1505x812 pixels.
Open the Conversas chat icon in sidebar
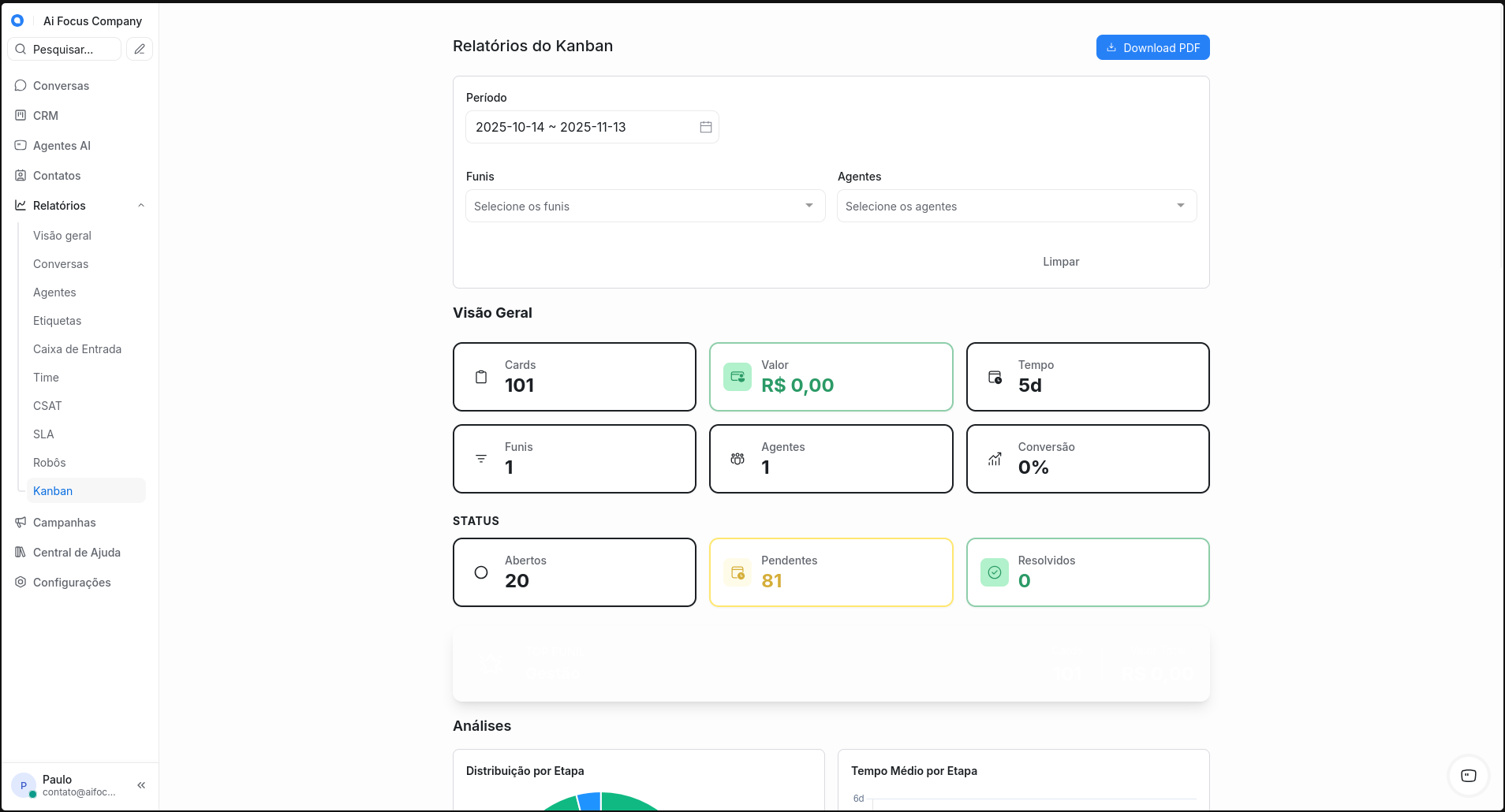(20, 85)
